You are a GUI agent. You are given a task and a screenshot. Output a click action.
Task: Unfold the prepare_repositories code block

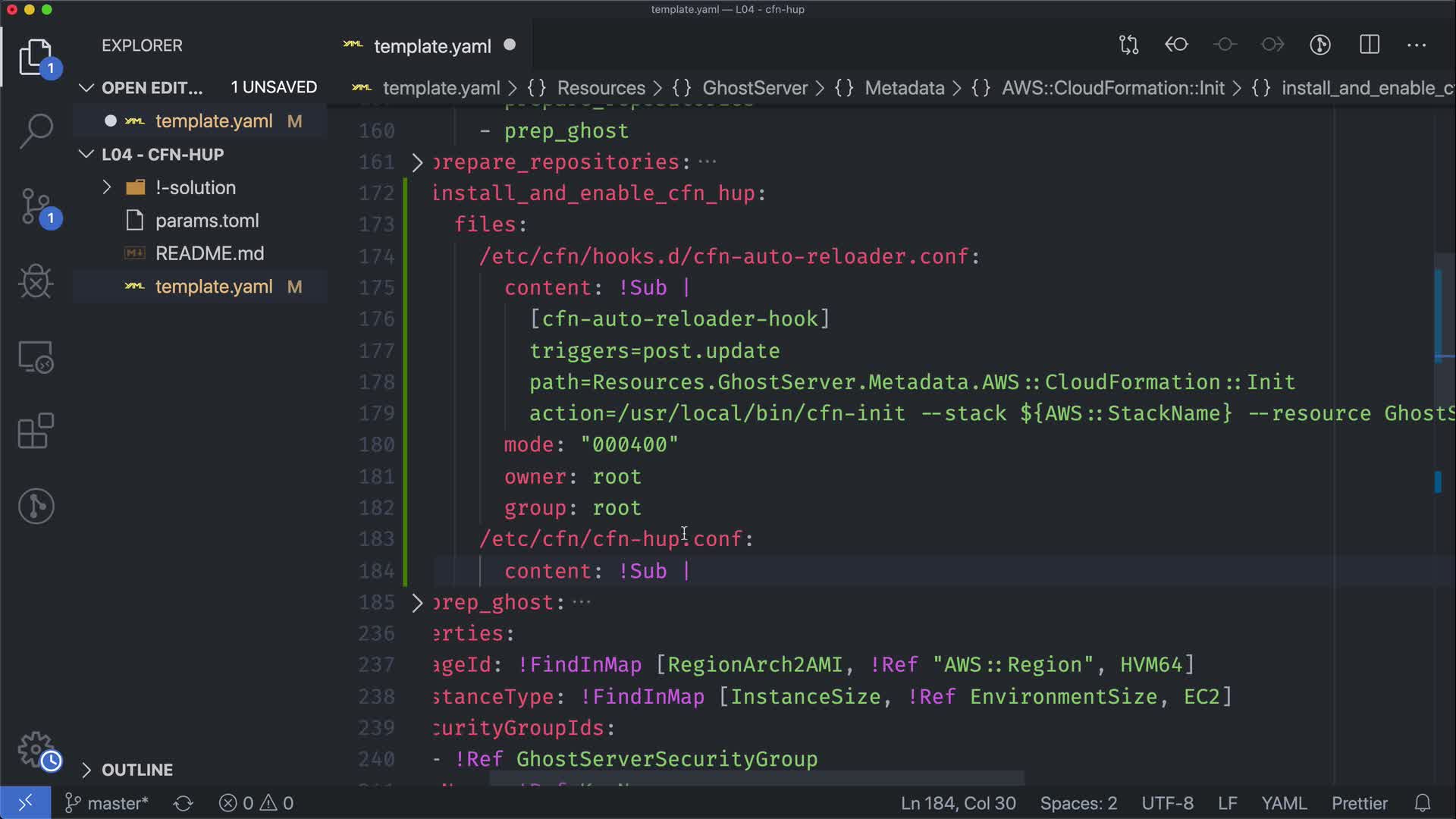417,162
